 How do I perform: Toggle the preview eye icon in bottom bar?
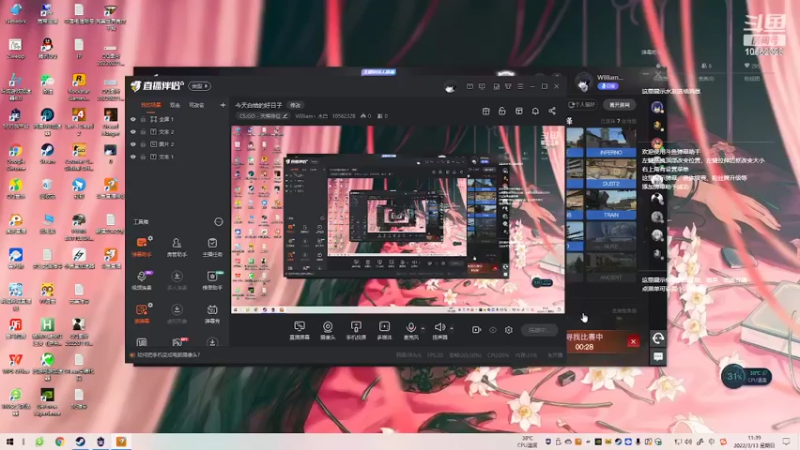coord(492,330)
